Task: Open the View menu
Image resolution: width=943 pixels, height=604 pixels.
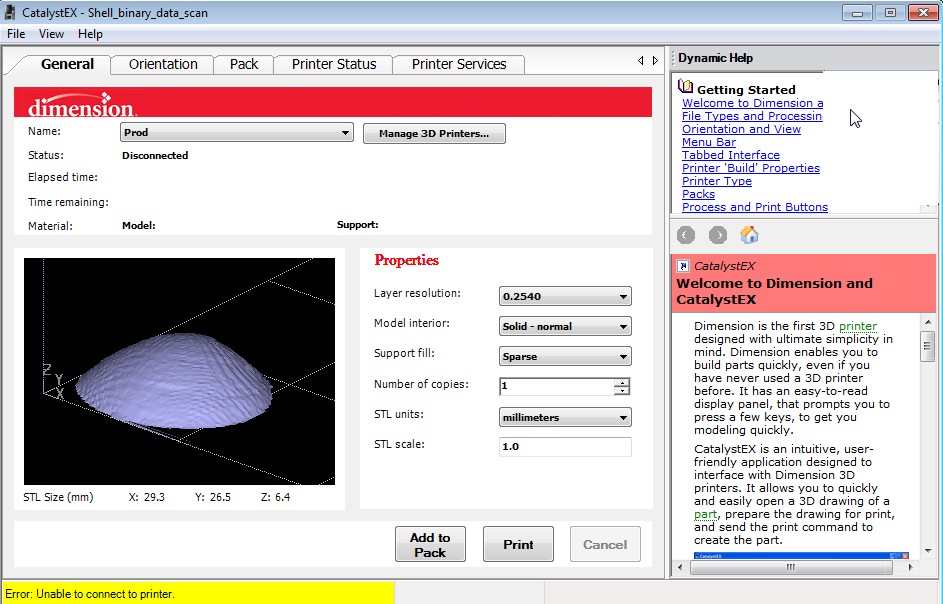Action: (51, 34)
